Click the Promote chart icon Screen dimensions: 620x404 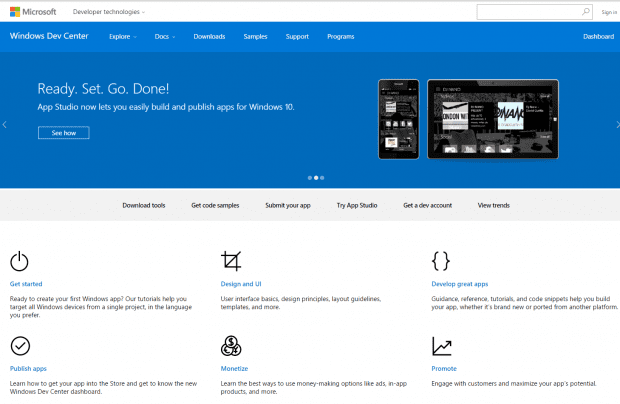(442, 346)
